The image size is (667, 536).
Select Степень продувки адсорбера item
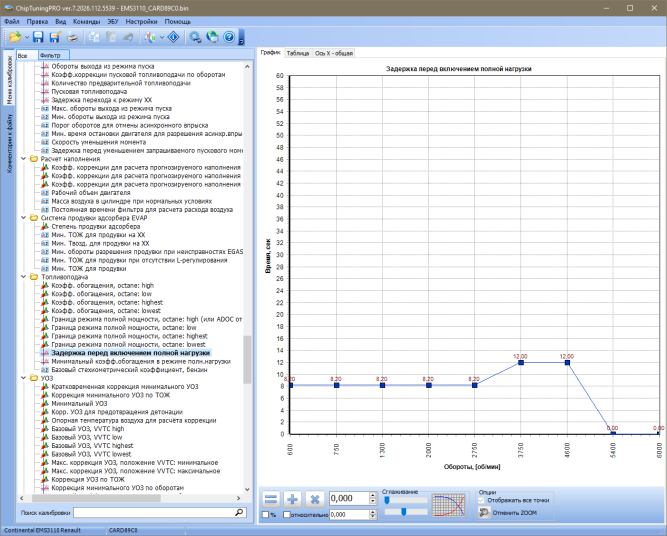tap(95, 226)
